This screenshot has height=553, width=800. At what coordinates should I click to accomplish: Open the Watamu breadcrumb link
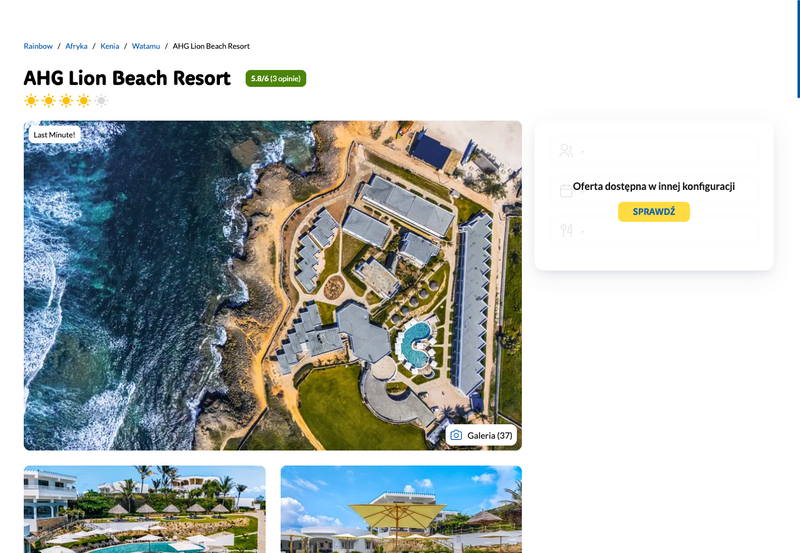146,46
